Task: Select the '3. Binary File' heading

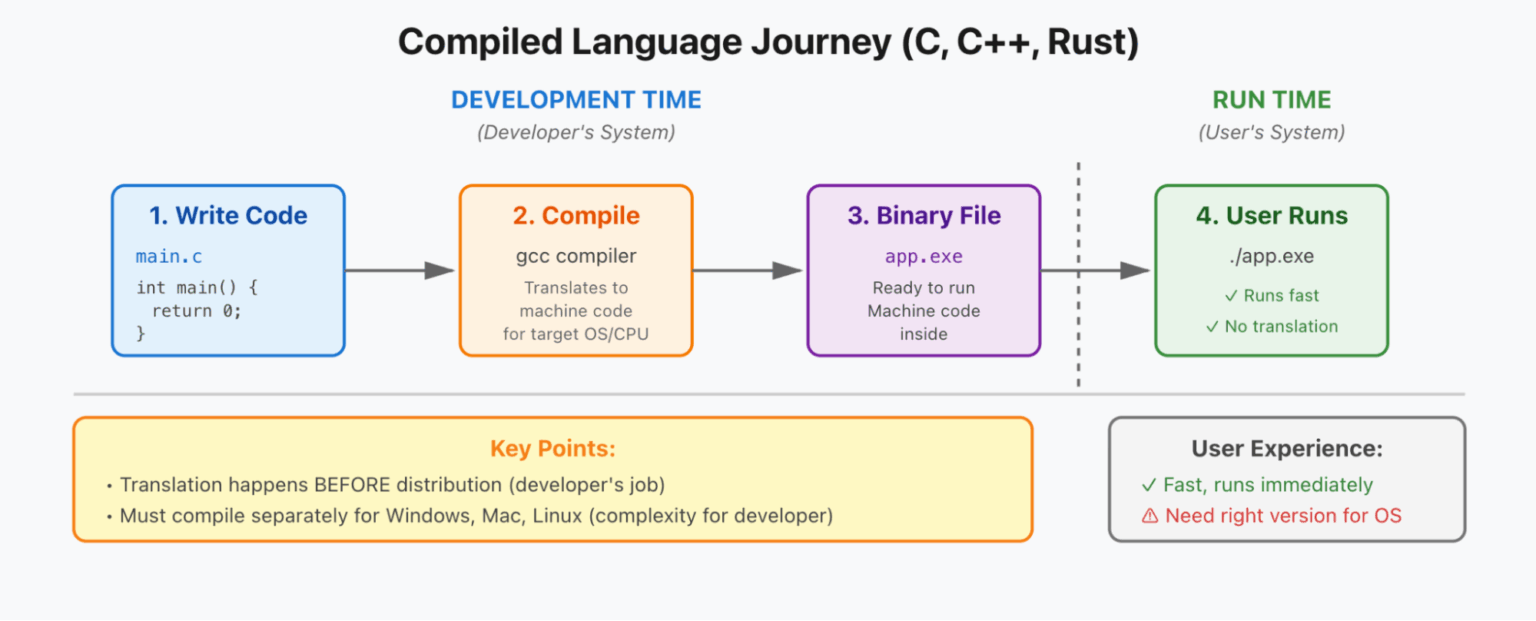Action: [x=923, y=216]
